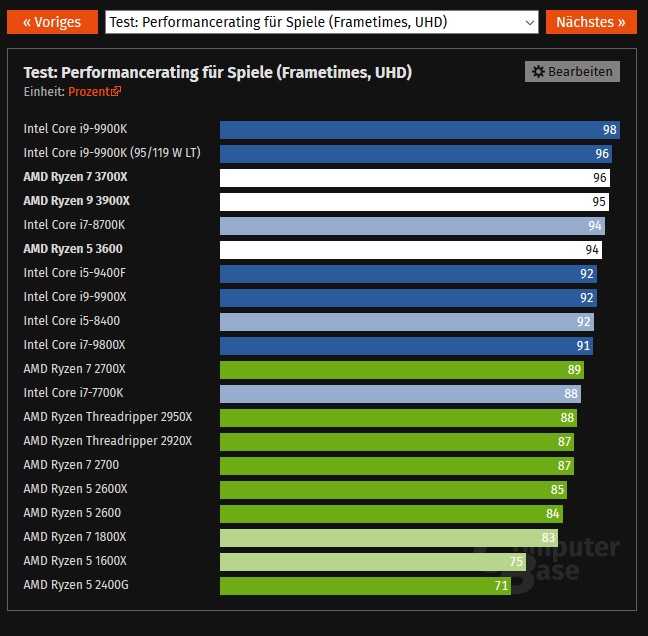Click the external link icon next to Prozent
This screenshot has width=648, height=636.
coord(116,91)
